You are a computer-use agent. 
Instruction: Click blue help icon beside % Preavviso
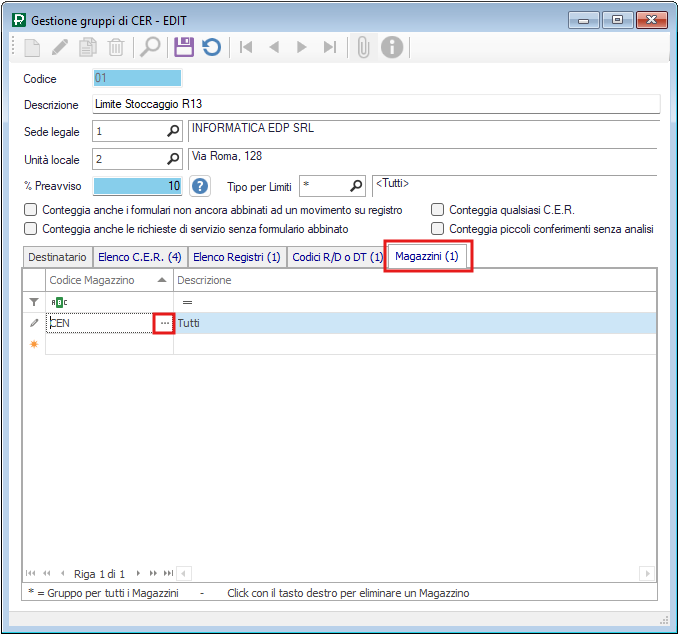coord(201,186)
